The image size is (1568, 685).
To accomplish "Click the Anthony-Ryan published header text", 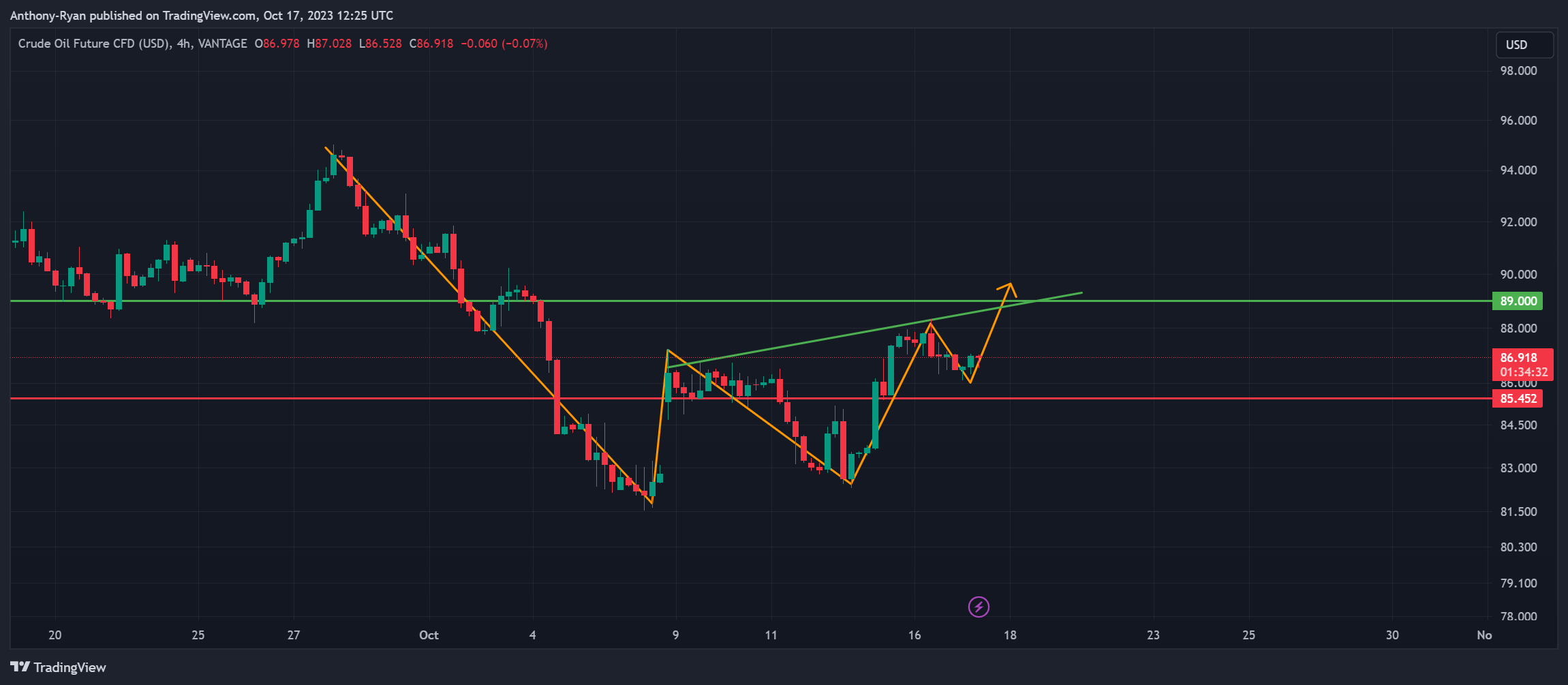I will [x=202, y=15].
